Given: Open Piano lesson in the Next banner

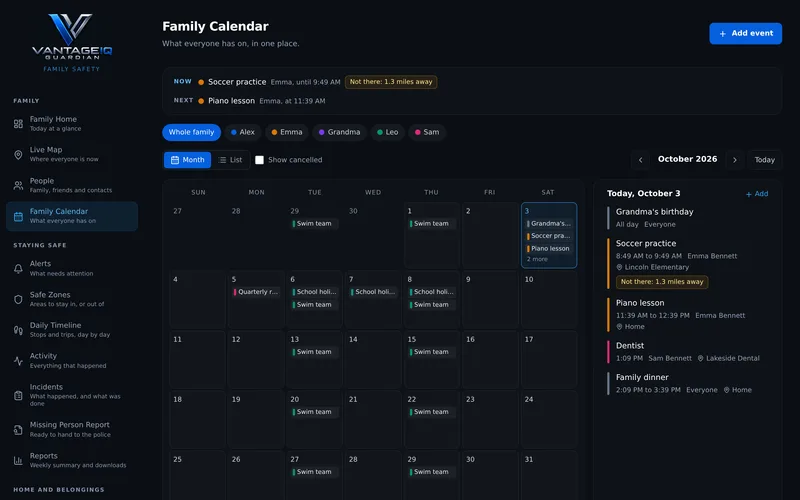Looking at the screenshot, I should point(231,101).
